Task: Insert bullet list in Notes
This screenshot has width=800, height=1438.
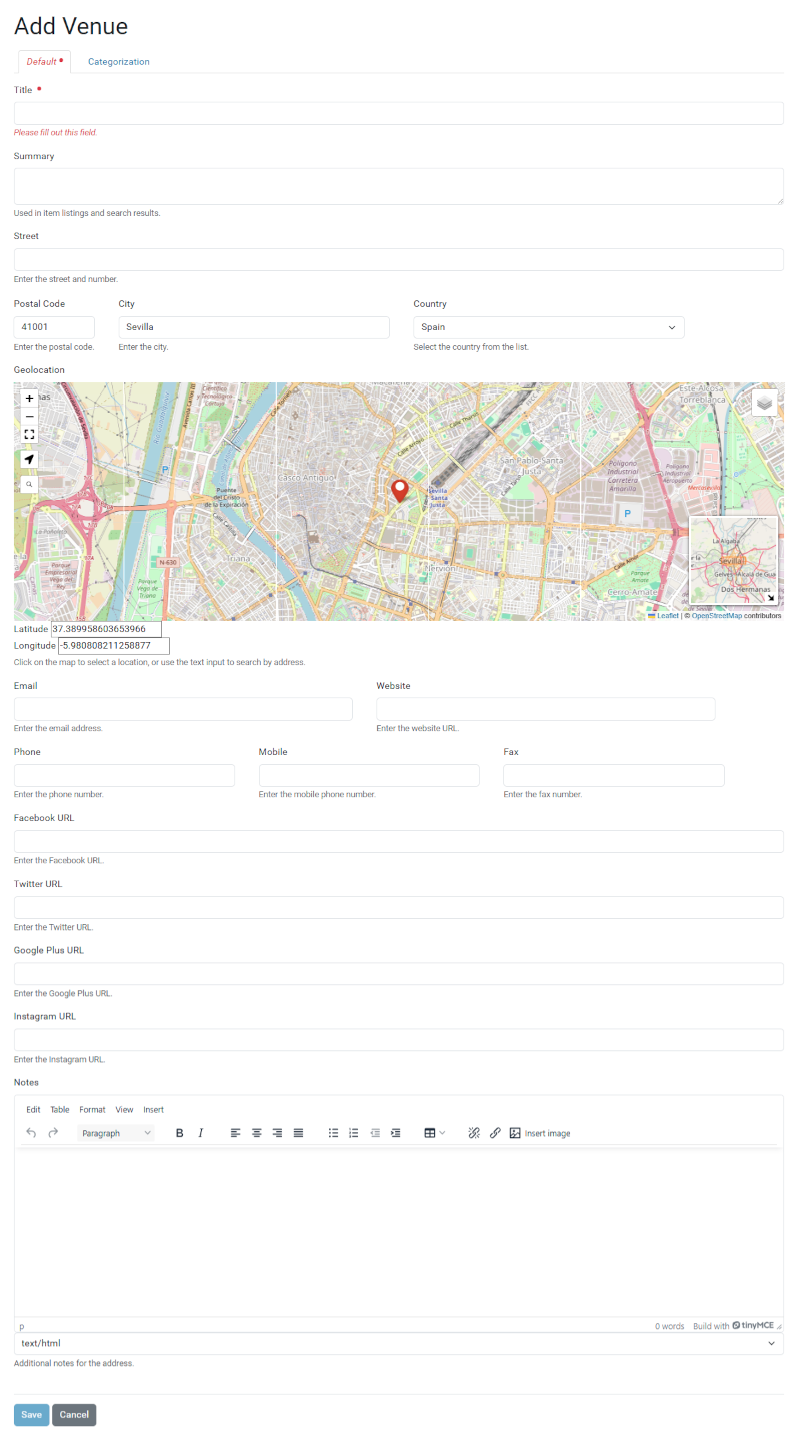Action: (x=333, y=1133)
